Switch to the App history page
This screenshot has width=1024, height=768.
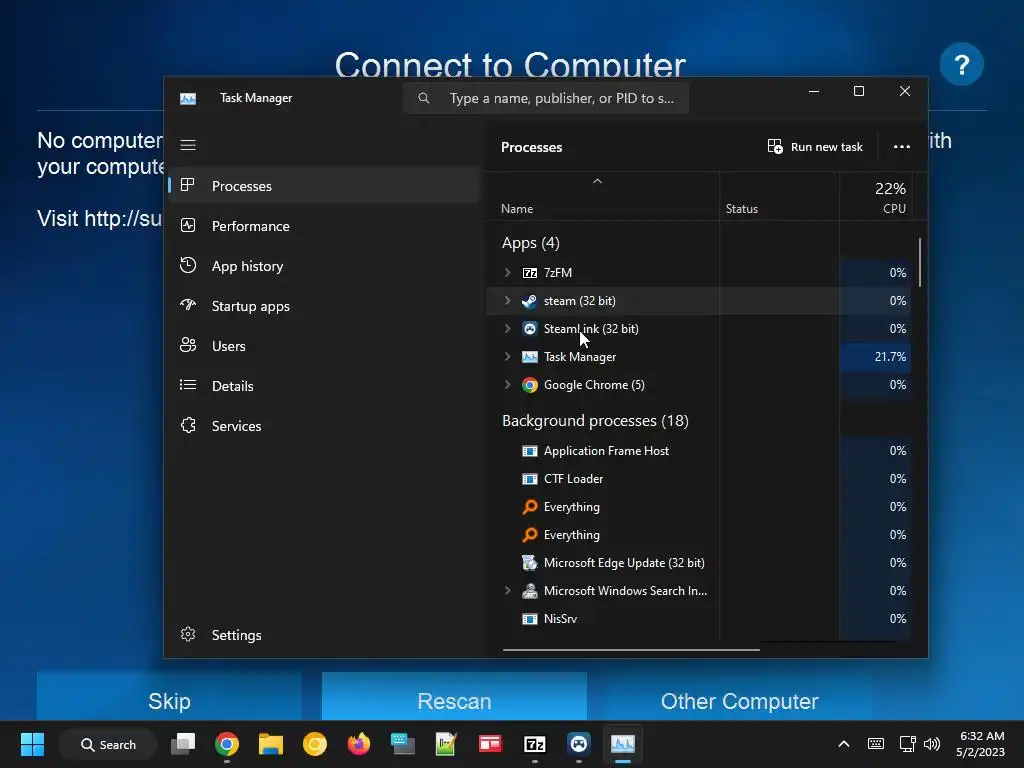(x=325, y=266)
